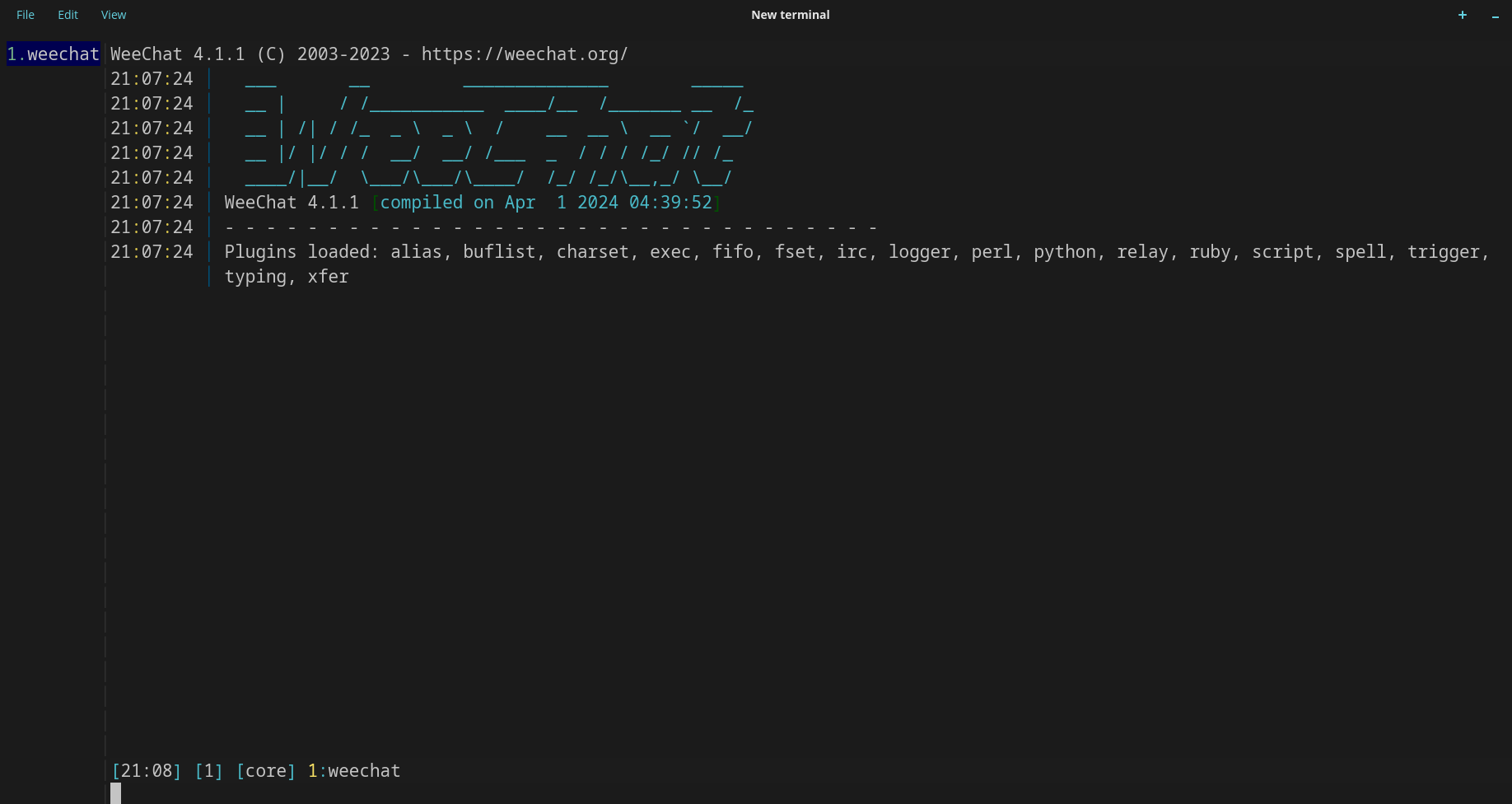This screenshot has width=1512, height=804.
Task: Open the File menu
Action: pos(25,14)
